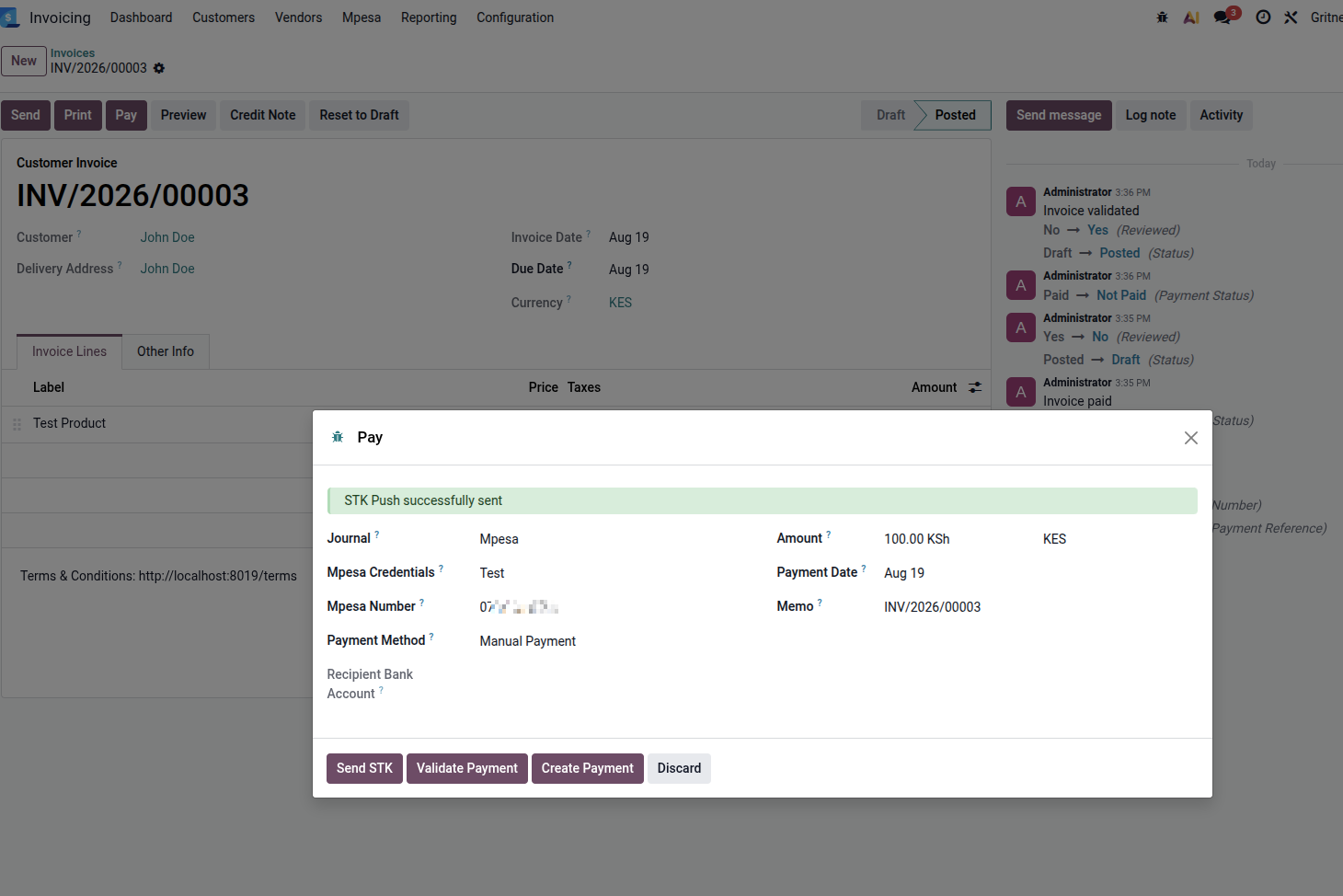Select the Test Product invoice line
This screenshot has width=1343, height=896.
pyautogui.click(x=69, y=423)
